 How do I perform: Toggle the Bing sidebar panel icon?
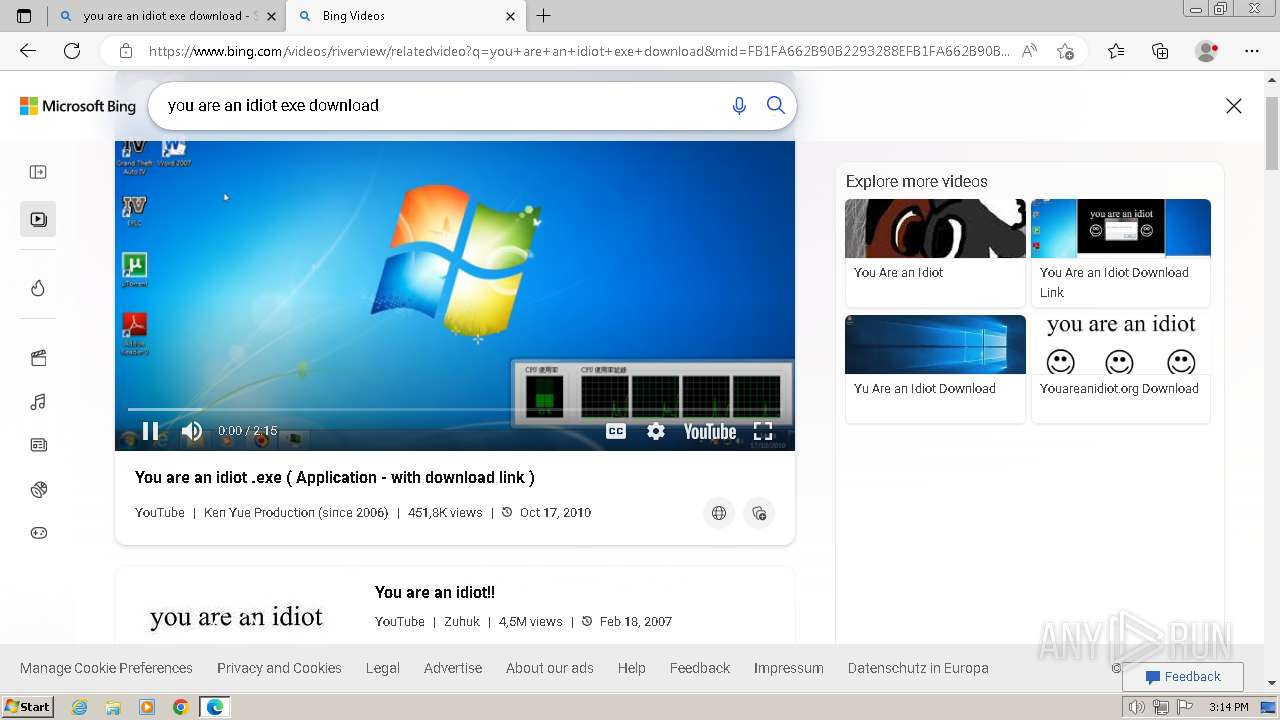[x=38, y=172]
